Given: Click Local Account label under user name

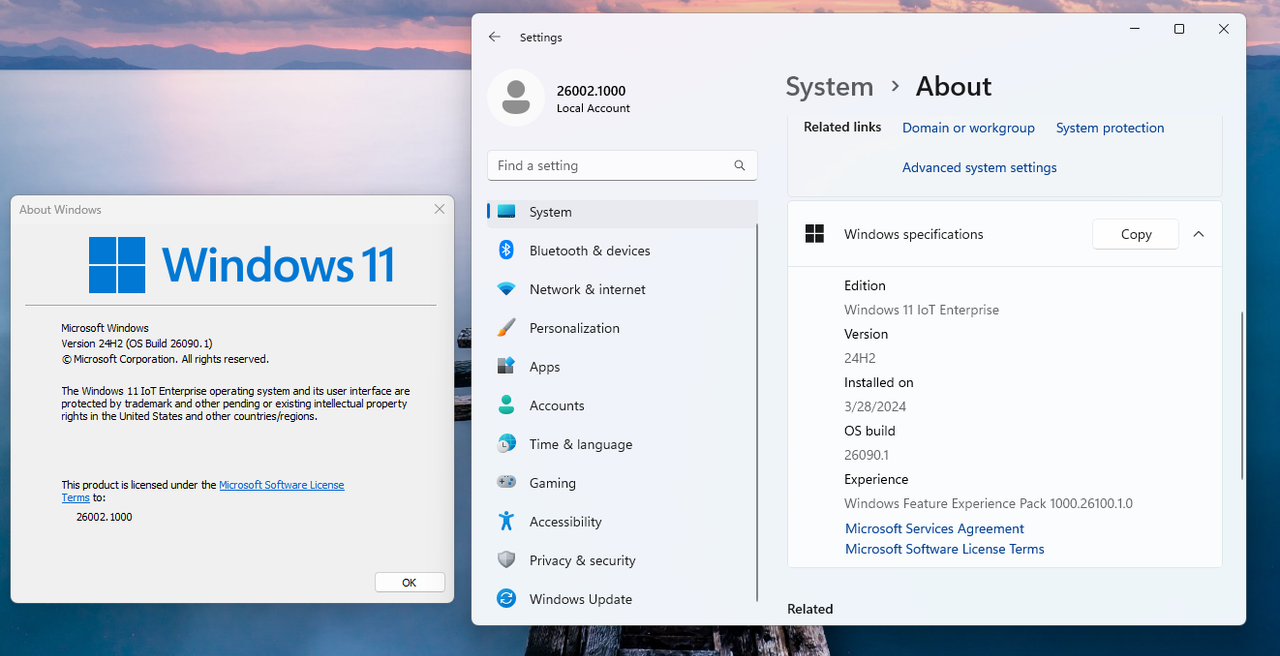Looking at the screenshot, I should 593,108.
